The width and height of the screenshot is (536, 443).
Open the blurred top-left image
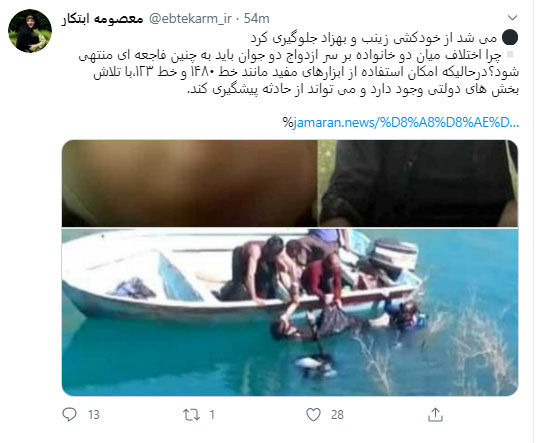click(x=189, y=183)
